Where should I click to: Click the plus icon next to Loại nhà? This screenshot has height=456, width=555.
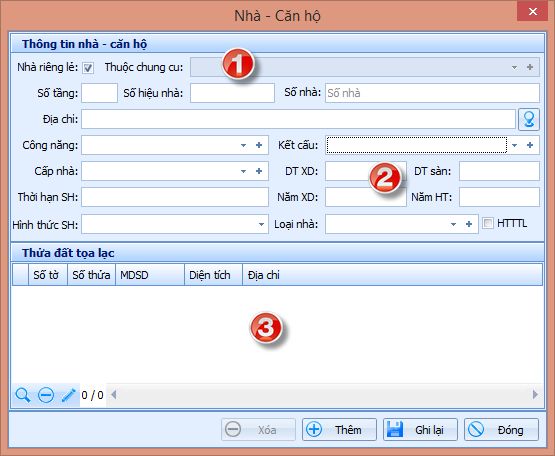tap(469, 224)
